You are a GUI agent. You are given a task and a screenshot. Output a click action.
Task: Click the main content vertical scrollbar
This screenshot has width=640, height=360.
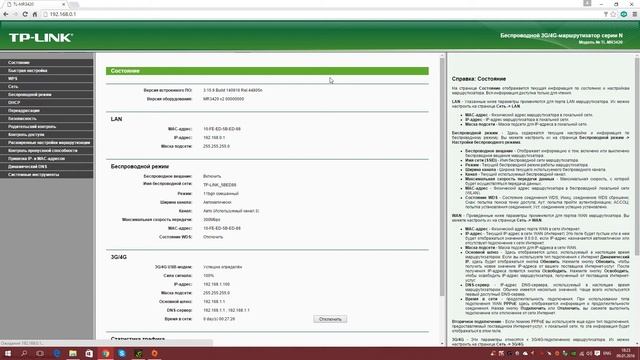coord(442,178)
